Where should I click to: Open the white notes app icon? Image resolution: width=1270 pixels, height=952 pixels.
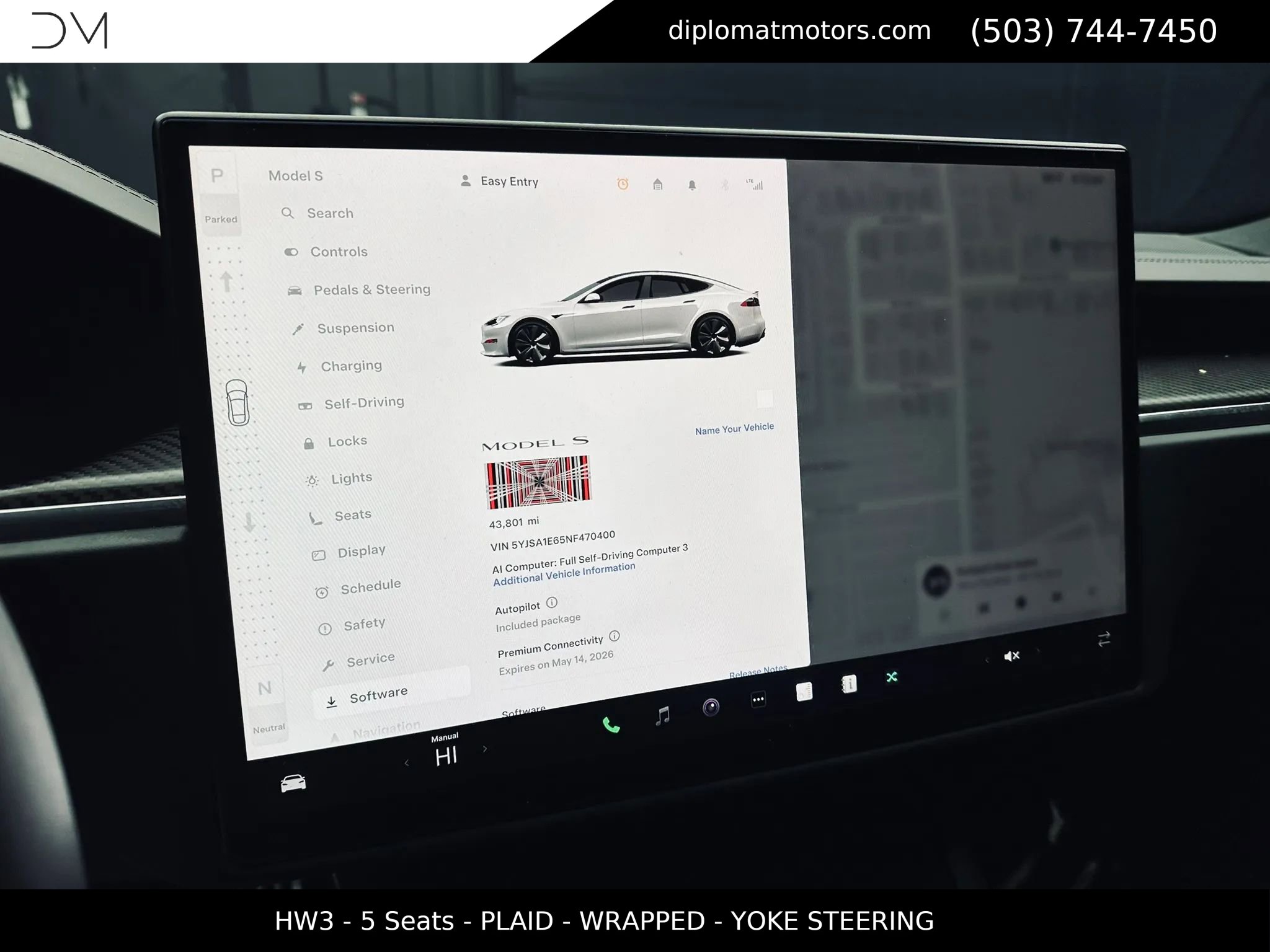[804, 692]
